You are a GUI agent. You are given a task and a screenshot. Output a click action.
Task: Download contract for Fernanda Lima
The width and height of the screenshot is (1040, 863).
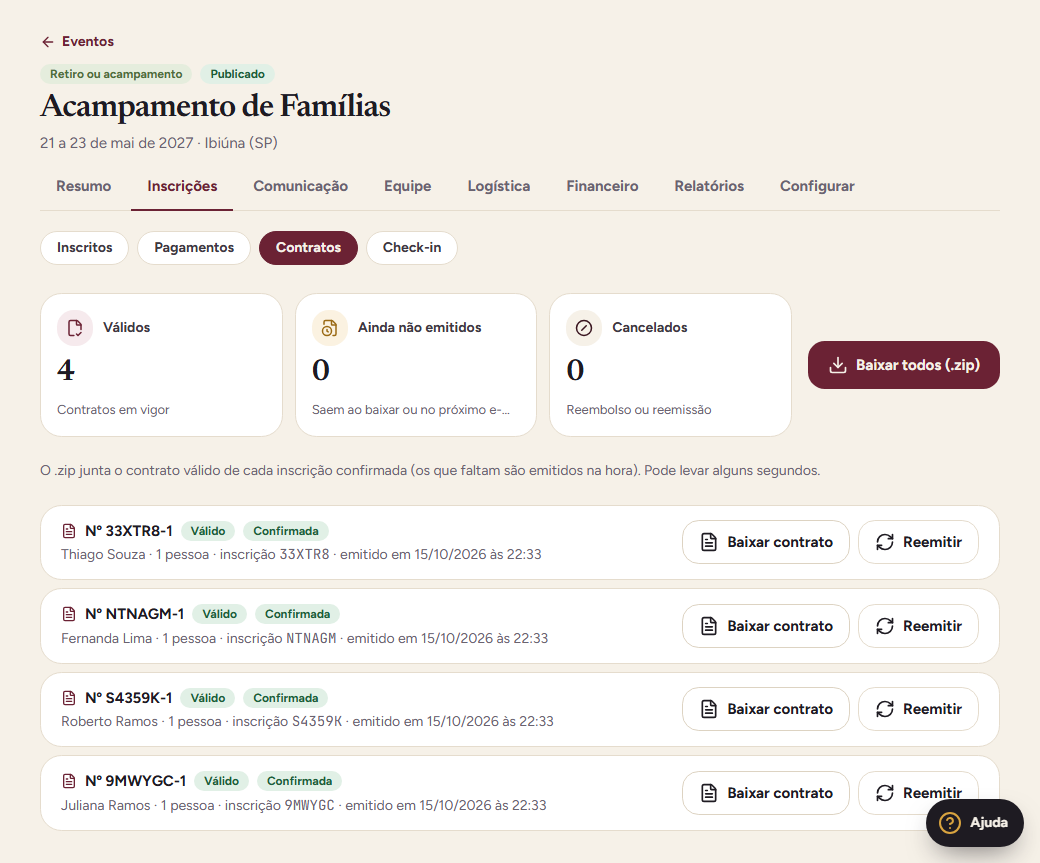click(765, 626)
